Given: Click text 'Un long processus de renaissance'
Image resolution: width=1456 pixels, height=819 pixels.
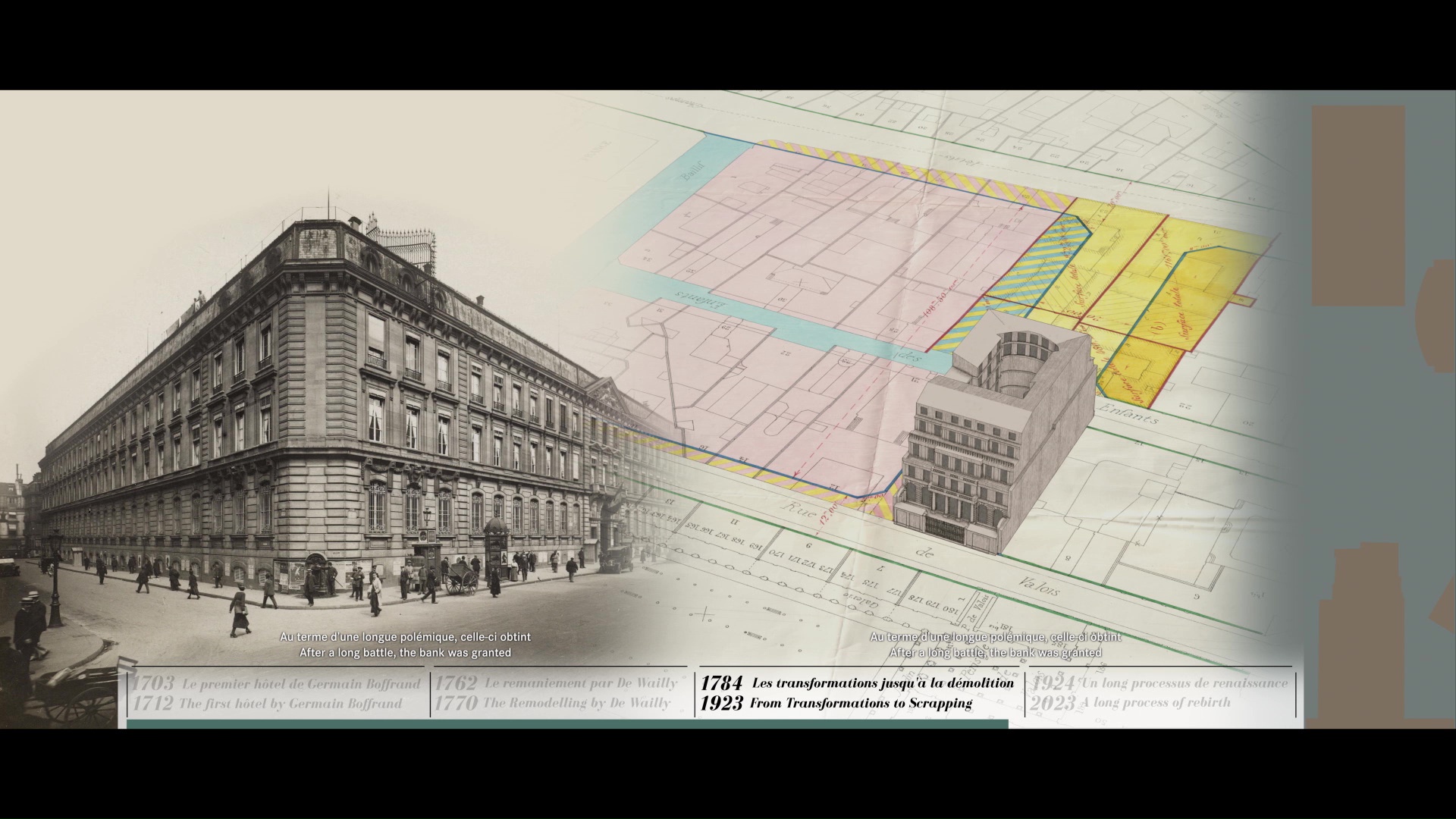Looking at the screenshot, I should (1183, 683).
